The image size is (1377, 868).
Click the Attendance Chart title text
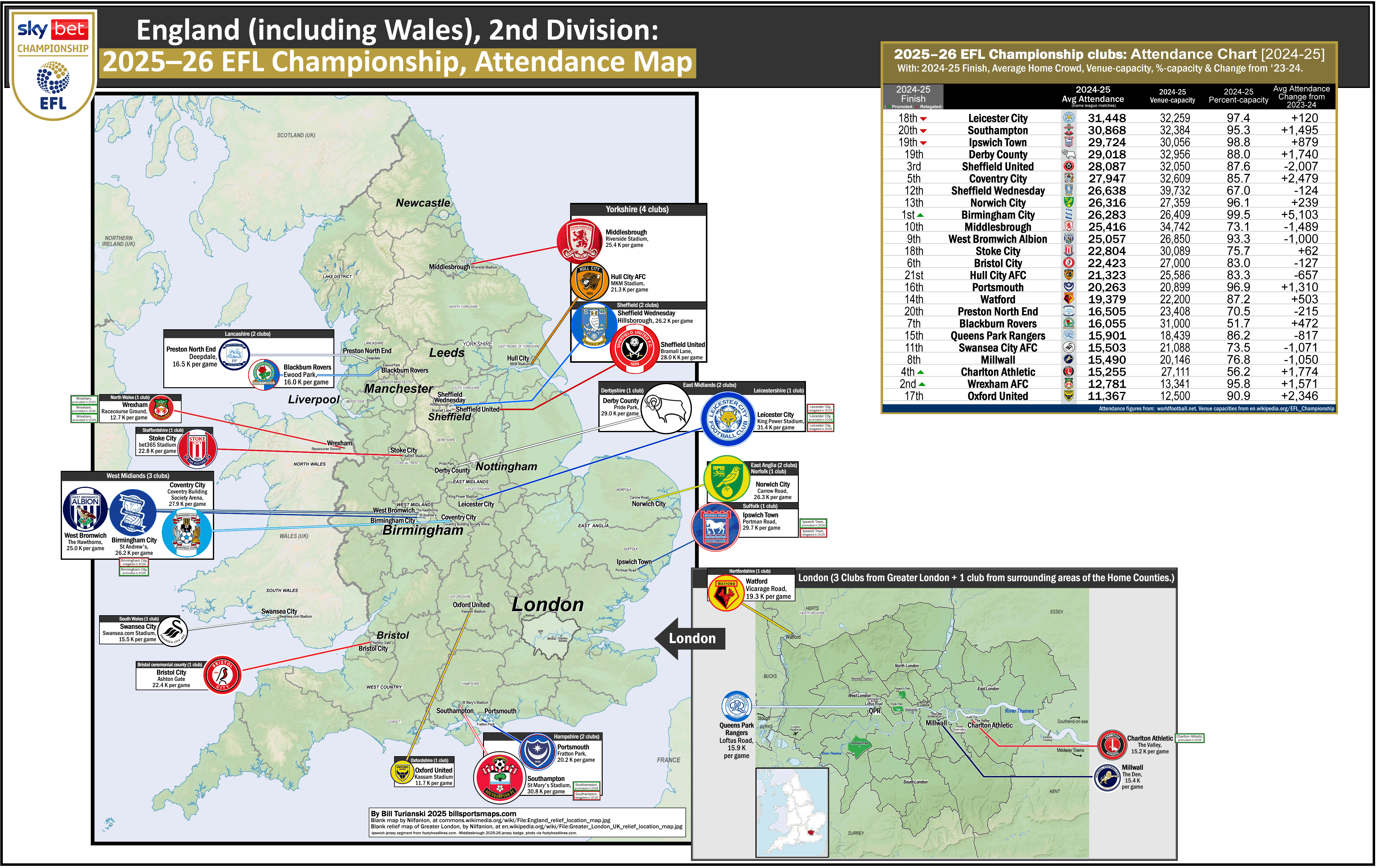coord(1109,54)
